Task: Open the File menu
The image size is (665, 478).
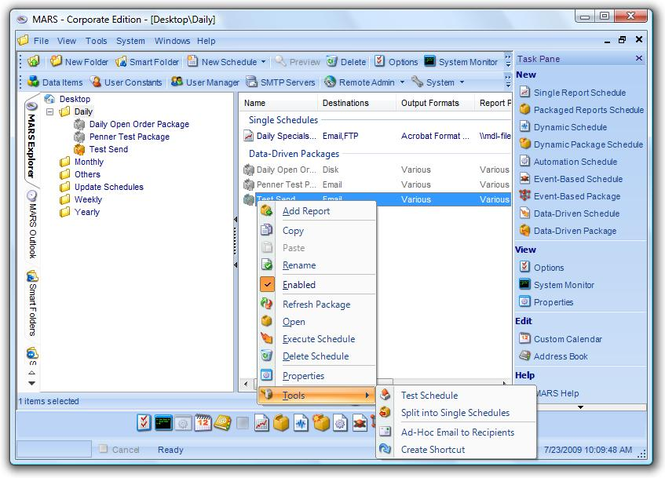Action: [x=41, y=41]
